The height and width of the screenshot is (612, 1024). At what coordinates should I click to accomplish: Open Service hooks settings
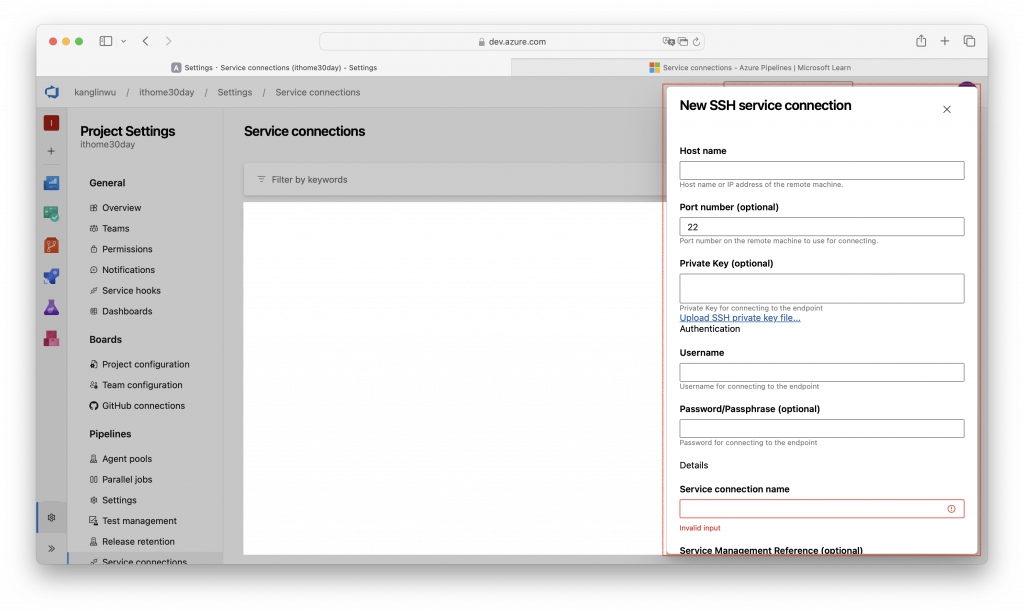[x=131, y=291]
